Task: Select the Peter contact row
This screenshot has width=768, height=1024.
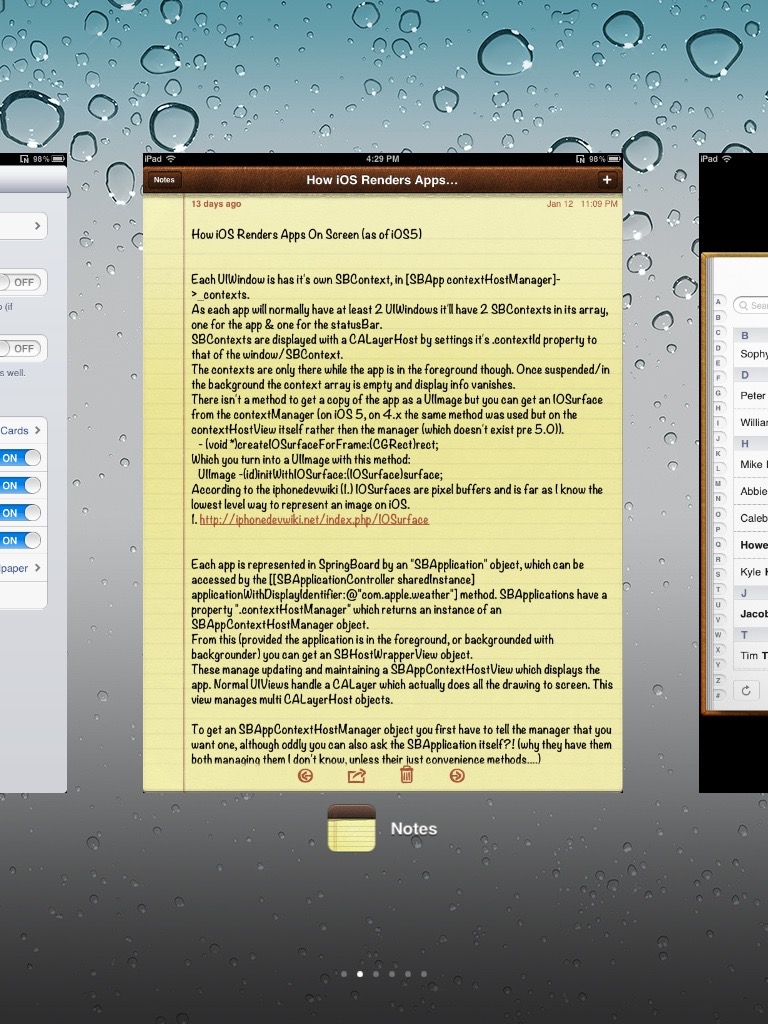Action: coord(750,395)
